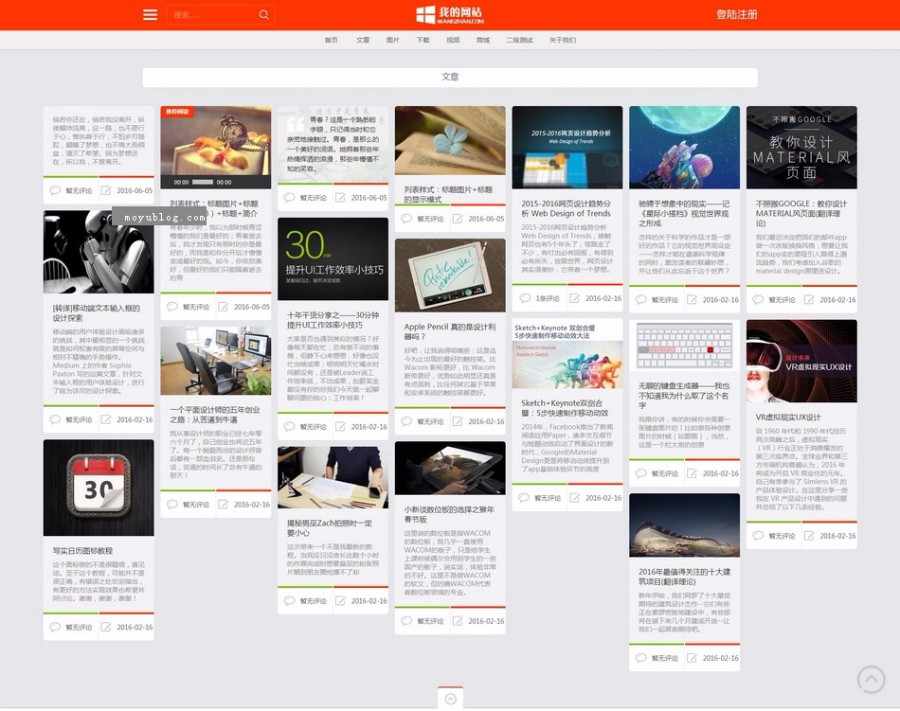Open article title VR虚拟现实UX设计
Viewport: 900px width, 711px height.
788,417
